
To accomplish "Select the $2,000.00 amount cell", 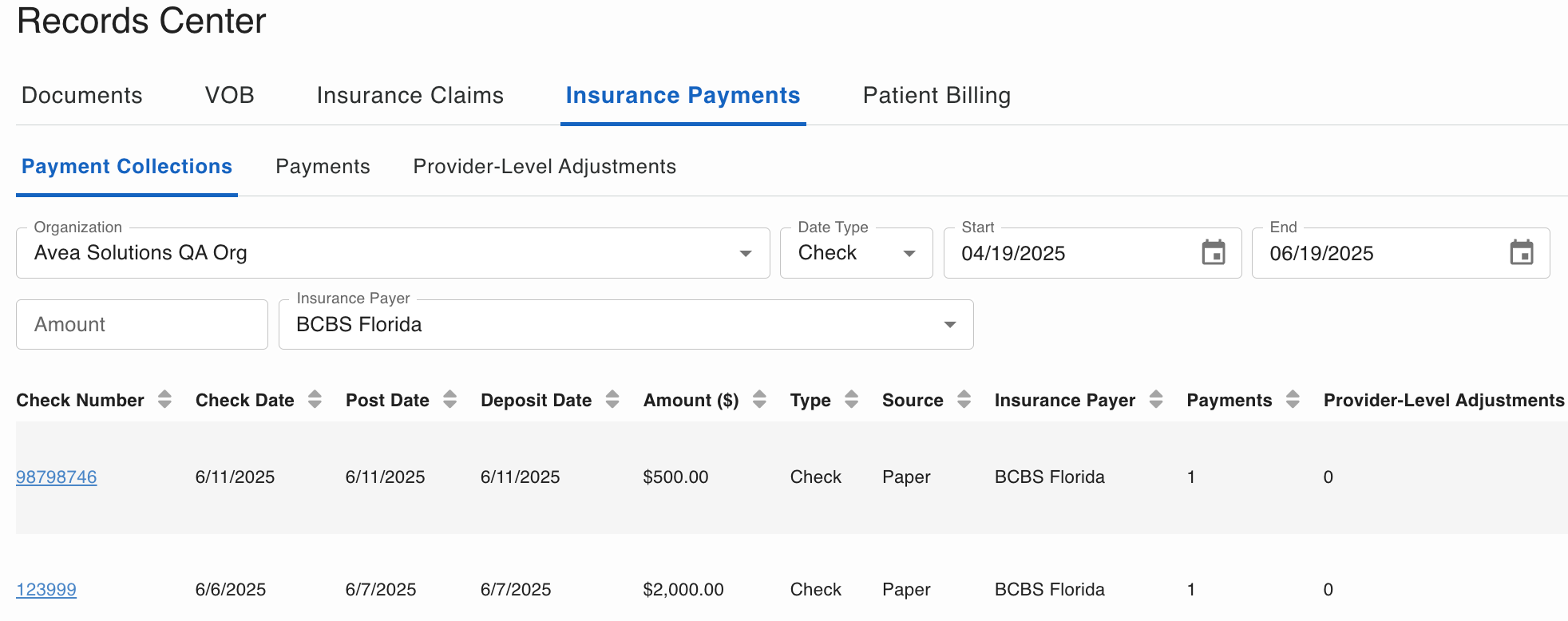I will 683,590.
